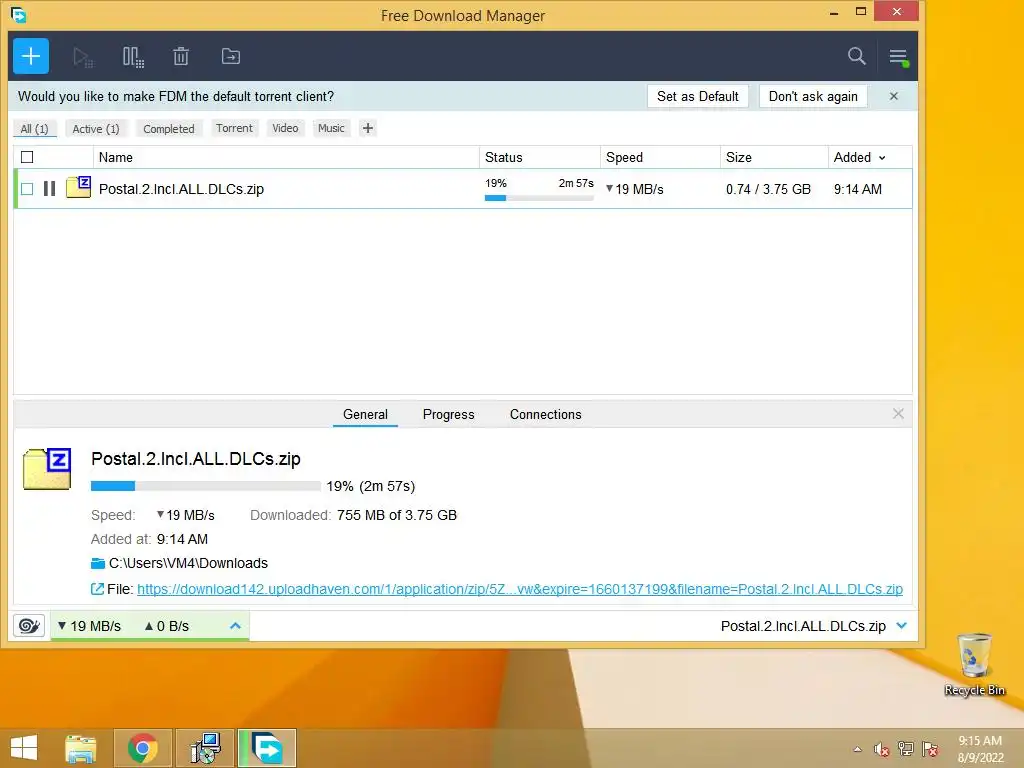
Task: Click network tray icon
Action: pos(906,748)
